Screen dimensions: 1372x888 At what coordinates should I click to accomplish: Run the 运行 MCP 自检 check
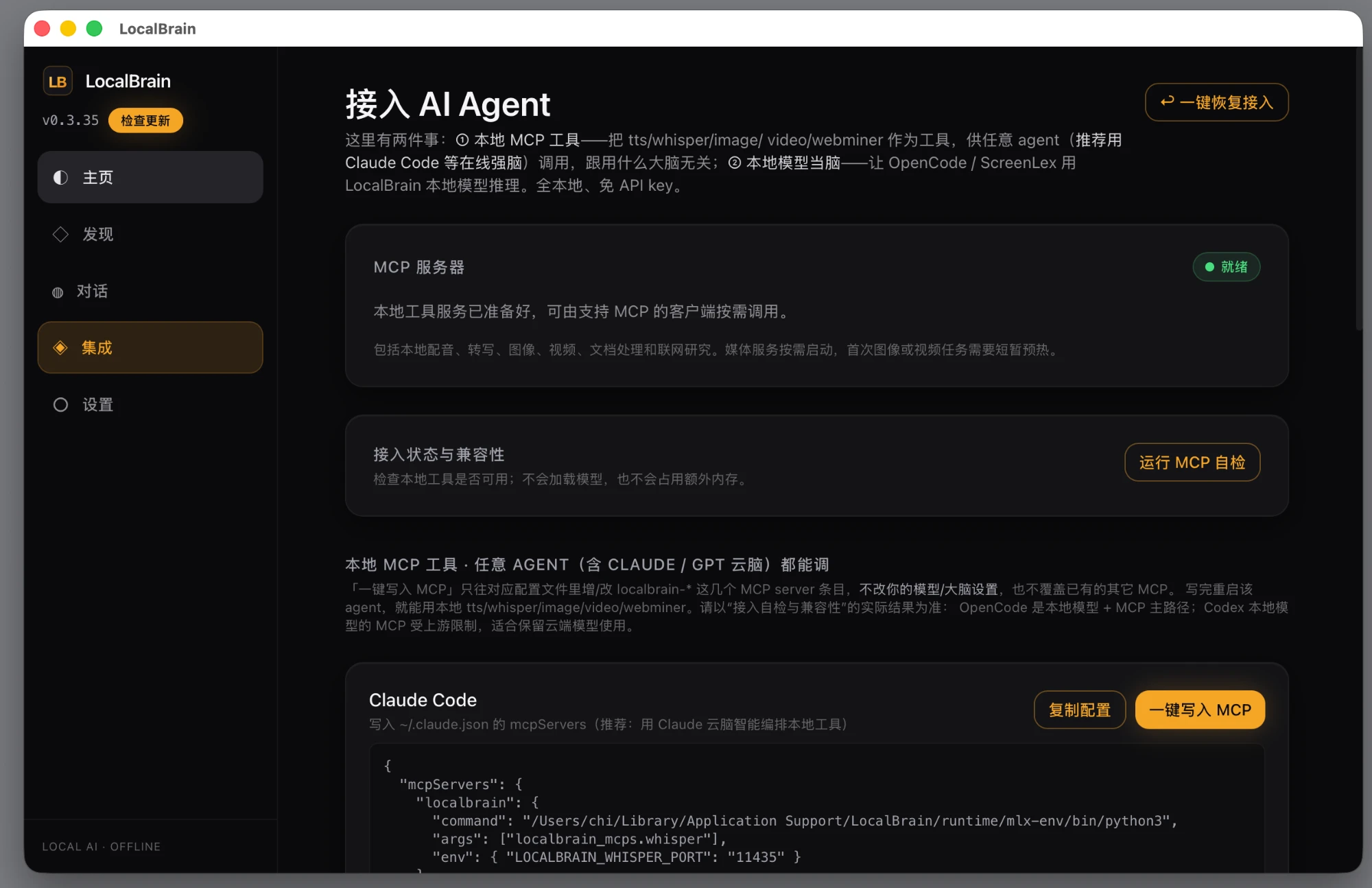[x=1192, y=463]
